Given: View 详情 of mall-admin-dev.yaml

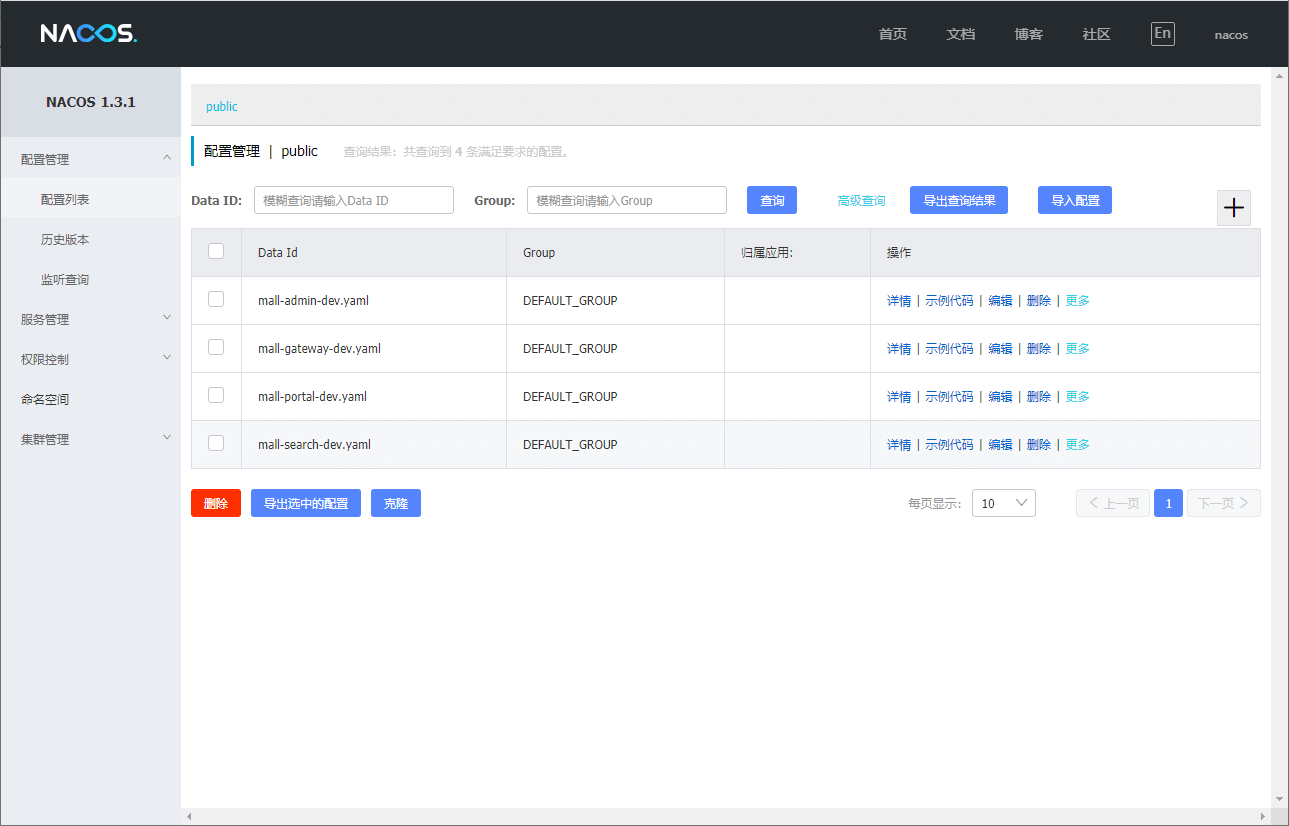Looking at the screenshot, I should [899, 301].
